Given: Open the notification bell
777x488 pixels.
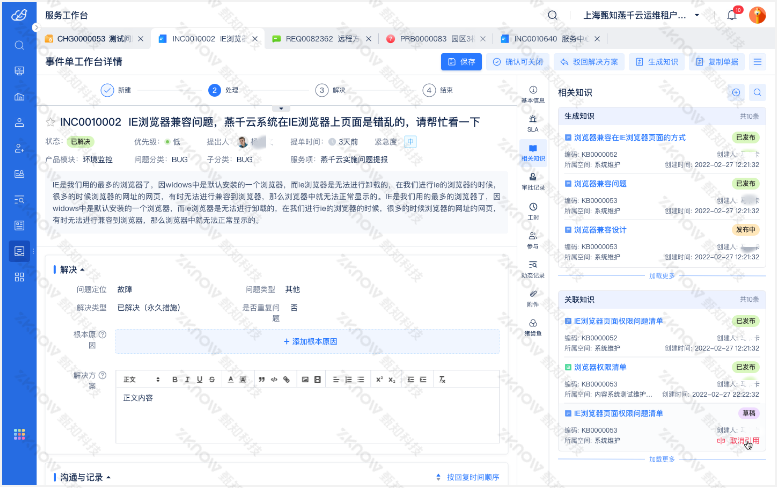Looking at the screenshot, I should [732, 15].
